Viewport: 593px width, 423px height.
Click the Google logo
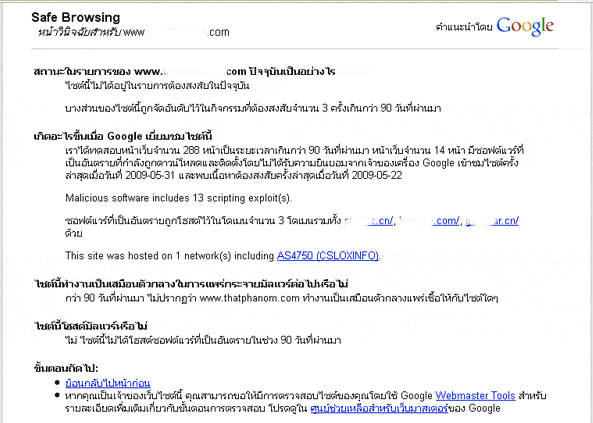click(525, 26)
